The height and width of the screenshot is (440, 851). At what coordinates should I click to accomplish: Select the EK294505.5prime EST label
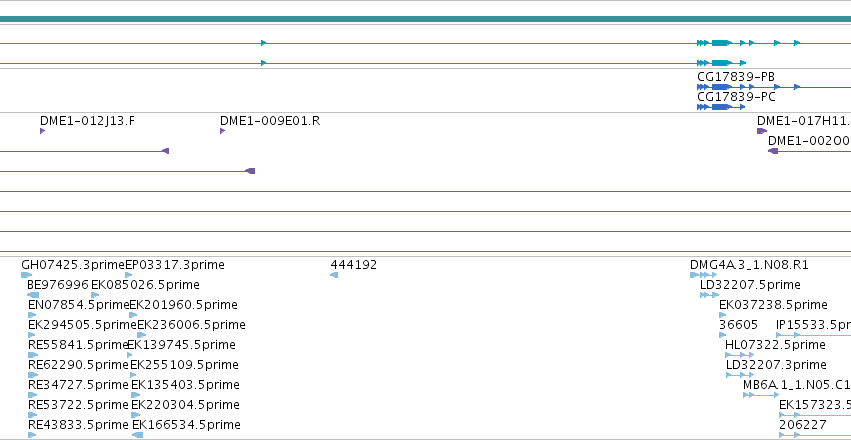click(82, 325)
